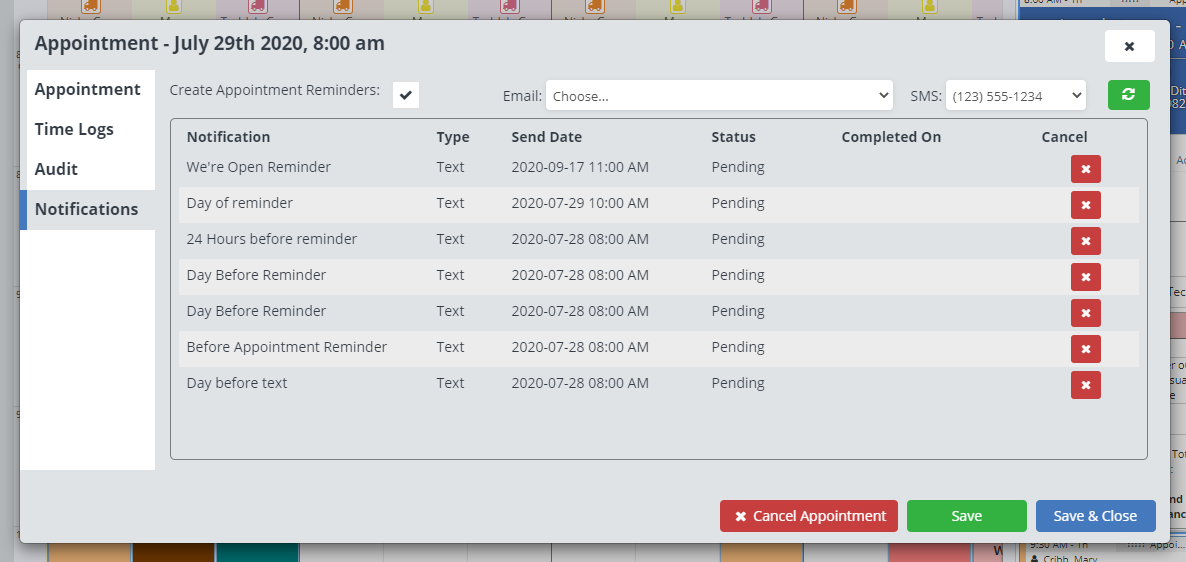Viewport: 1186px width, 562px height.
Task: Delete the first Day Before Reminder row
Action: coord(1085,277)
